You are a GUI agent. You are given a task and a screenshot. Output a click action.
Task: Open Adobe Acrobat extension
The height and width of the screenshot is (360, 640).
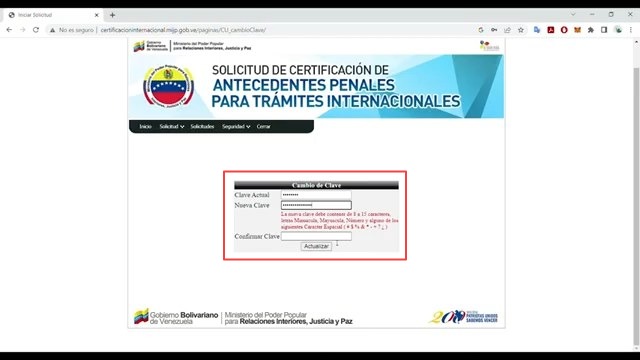(551, 30)
